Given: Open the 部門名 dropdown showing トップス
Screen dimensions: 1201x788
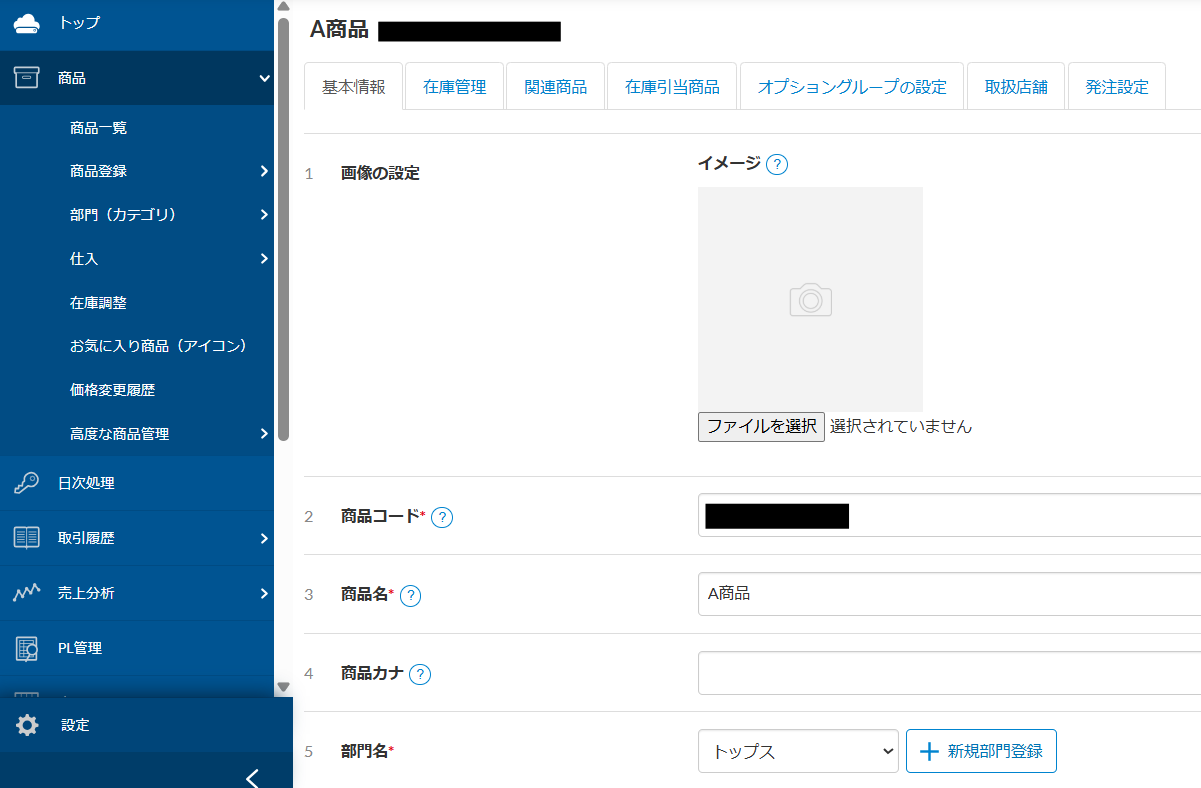Looking at the screenshot, I should (798, 752).
